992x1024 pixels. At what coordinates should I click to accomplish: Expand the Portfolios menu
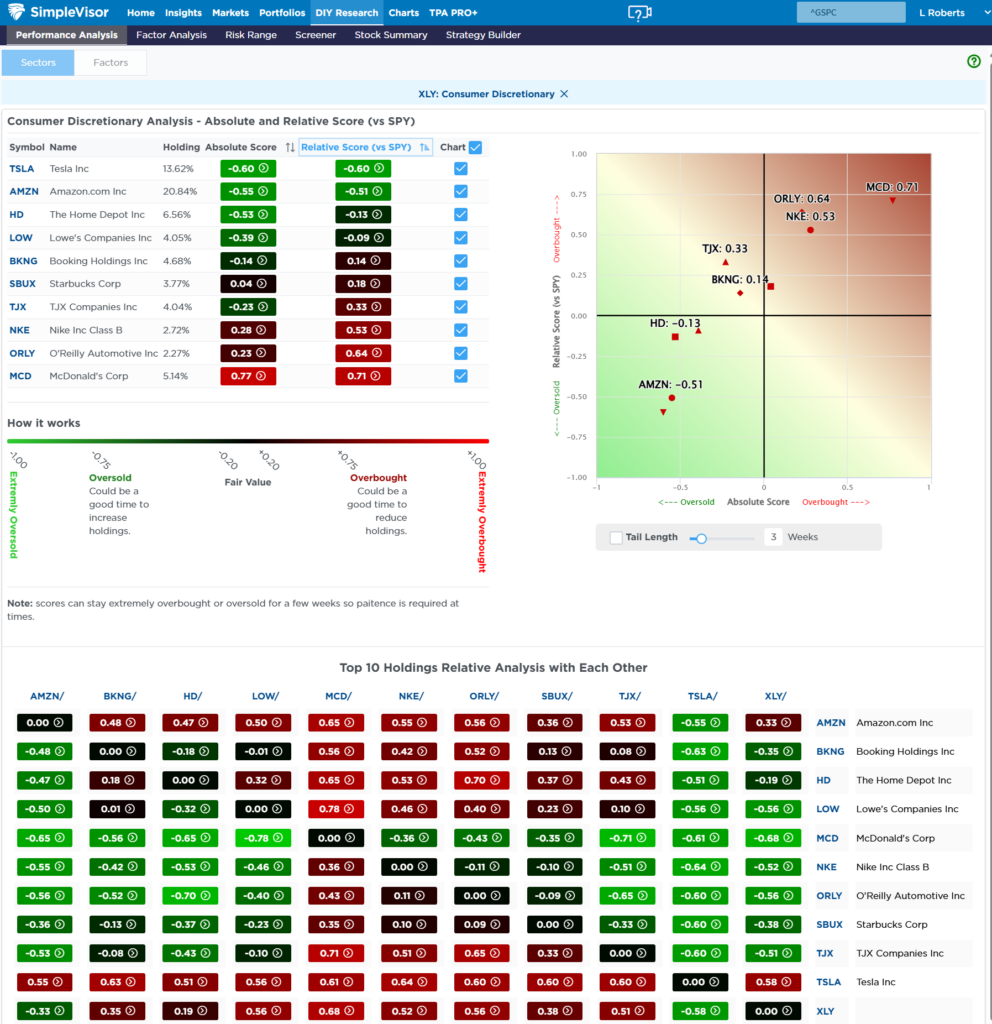point(280,13)
